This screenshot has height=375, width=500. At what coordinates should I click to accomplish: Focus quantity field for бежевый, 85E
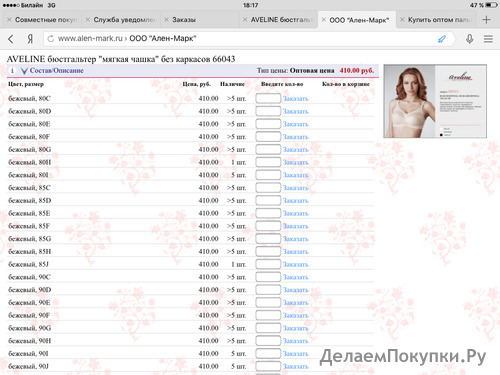[x=268, y=213]
